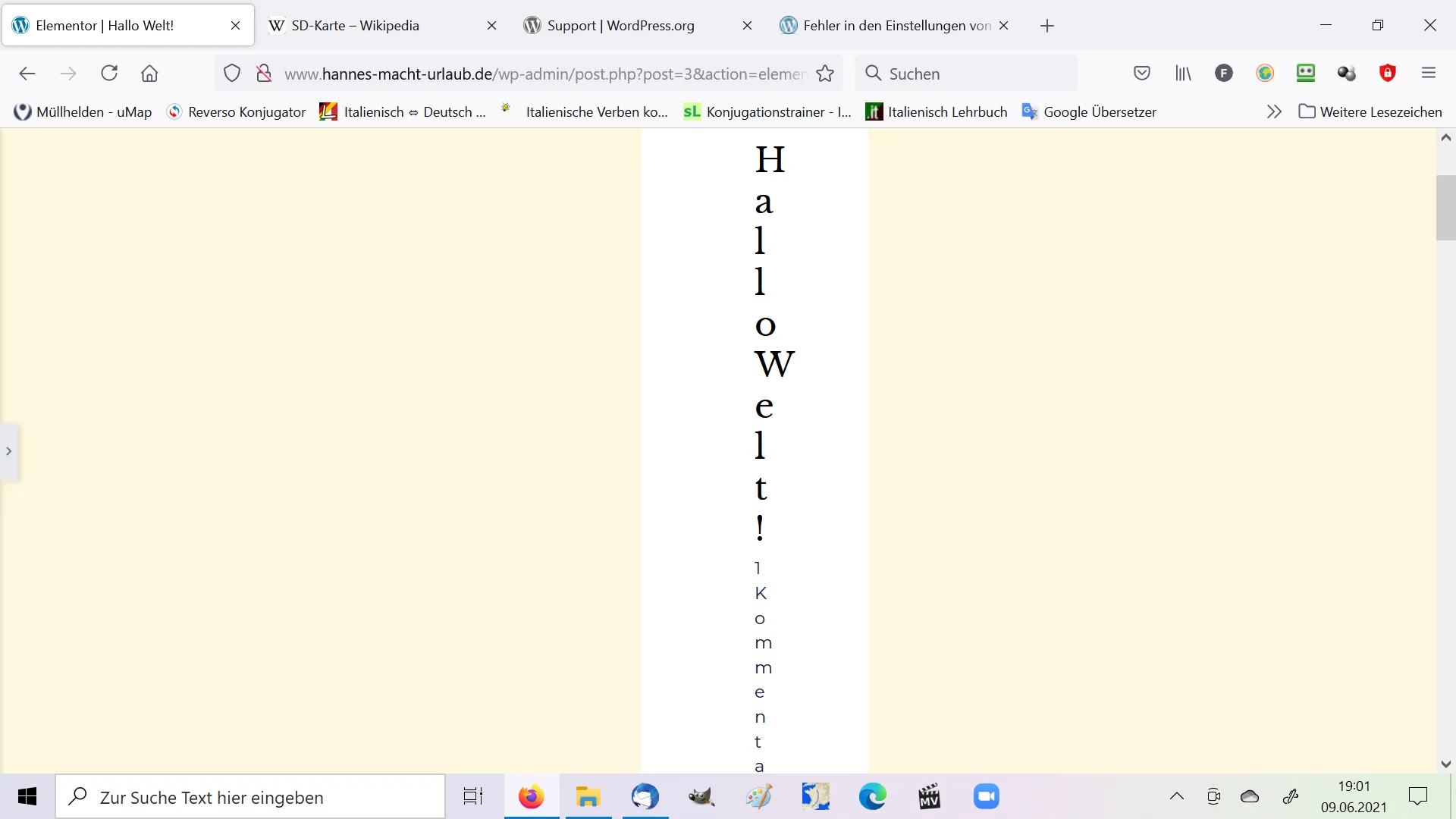Image resolution: width=1456 pixels, height=819 pixels.
Task: Bookmark this page with the star
Action: pyautogui.click(x=825, y=74)
